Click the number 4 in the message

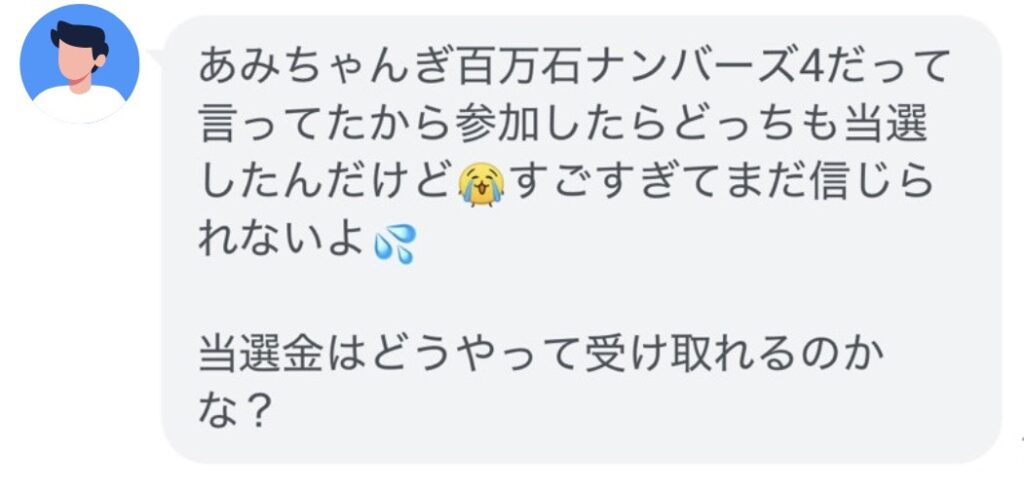(x=810, y=67)
